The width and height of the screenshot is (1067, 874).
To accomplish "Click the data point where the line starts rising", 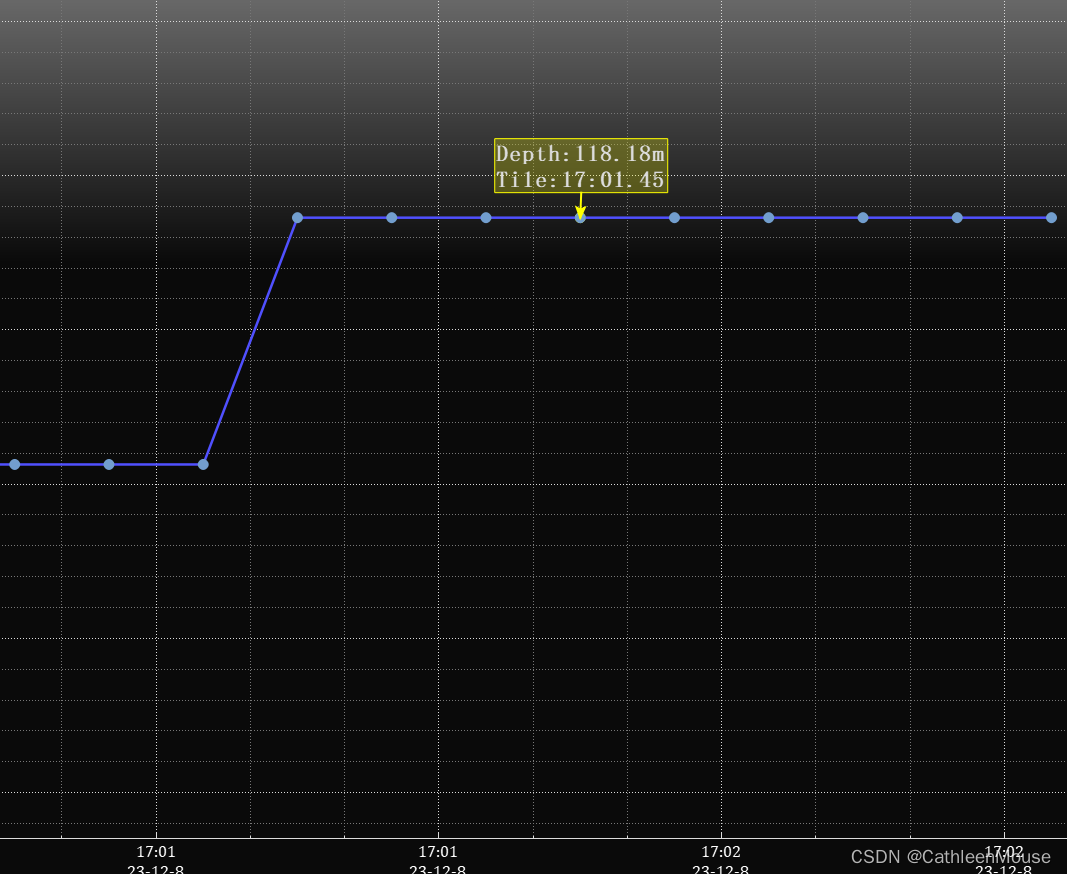I will tap(203, 464).
